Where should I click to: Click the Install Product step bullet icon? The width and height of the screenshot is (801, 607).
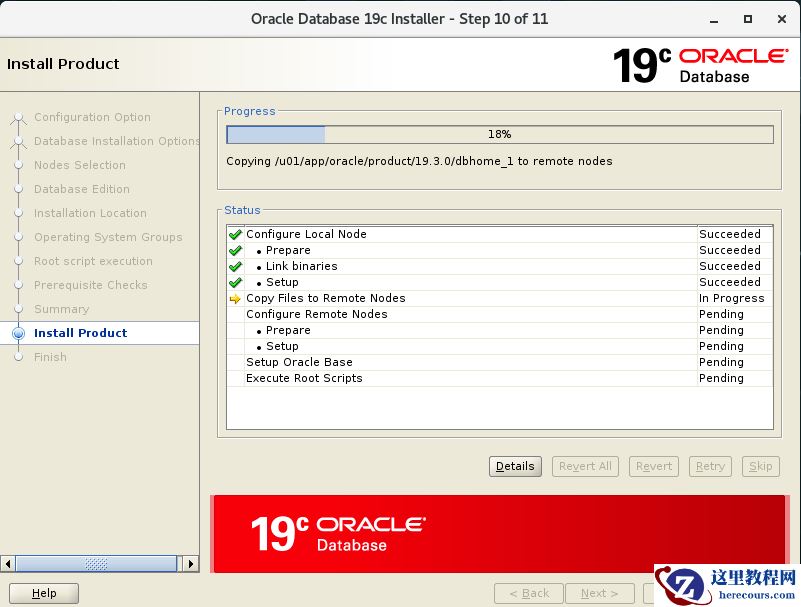click(18, 333)
